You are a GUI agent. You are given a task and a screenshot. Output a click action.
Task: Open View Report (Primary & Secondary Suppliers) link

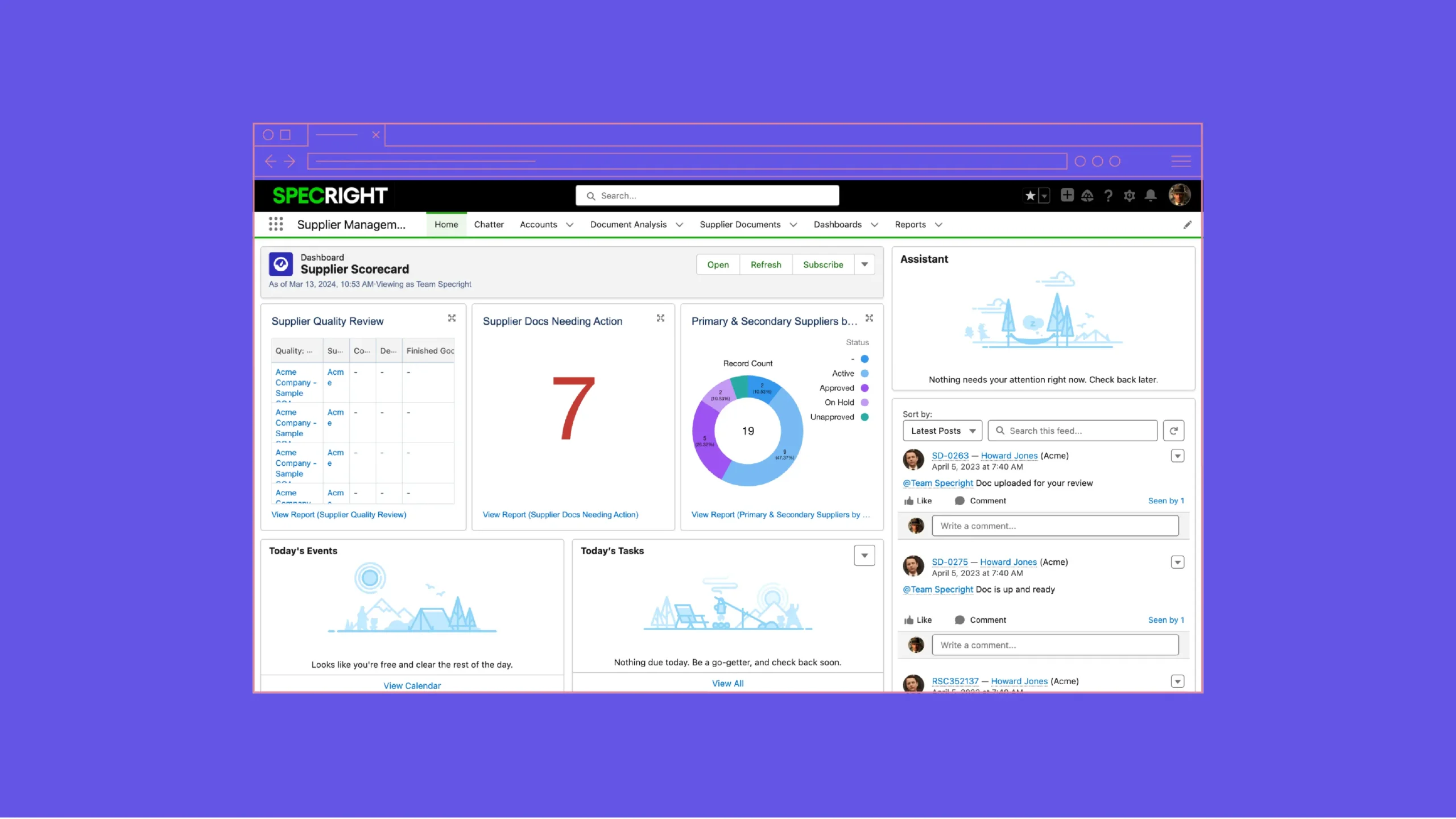click(x=780, y=515)
